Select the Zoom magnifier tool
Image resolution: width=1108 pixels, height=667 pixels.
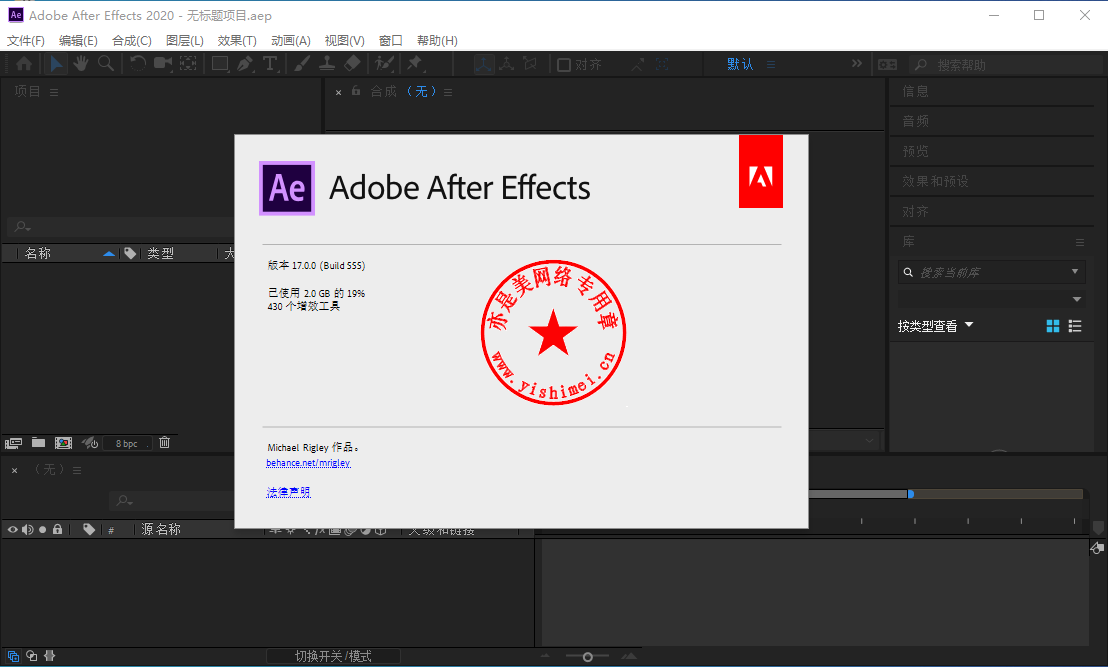106,64
